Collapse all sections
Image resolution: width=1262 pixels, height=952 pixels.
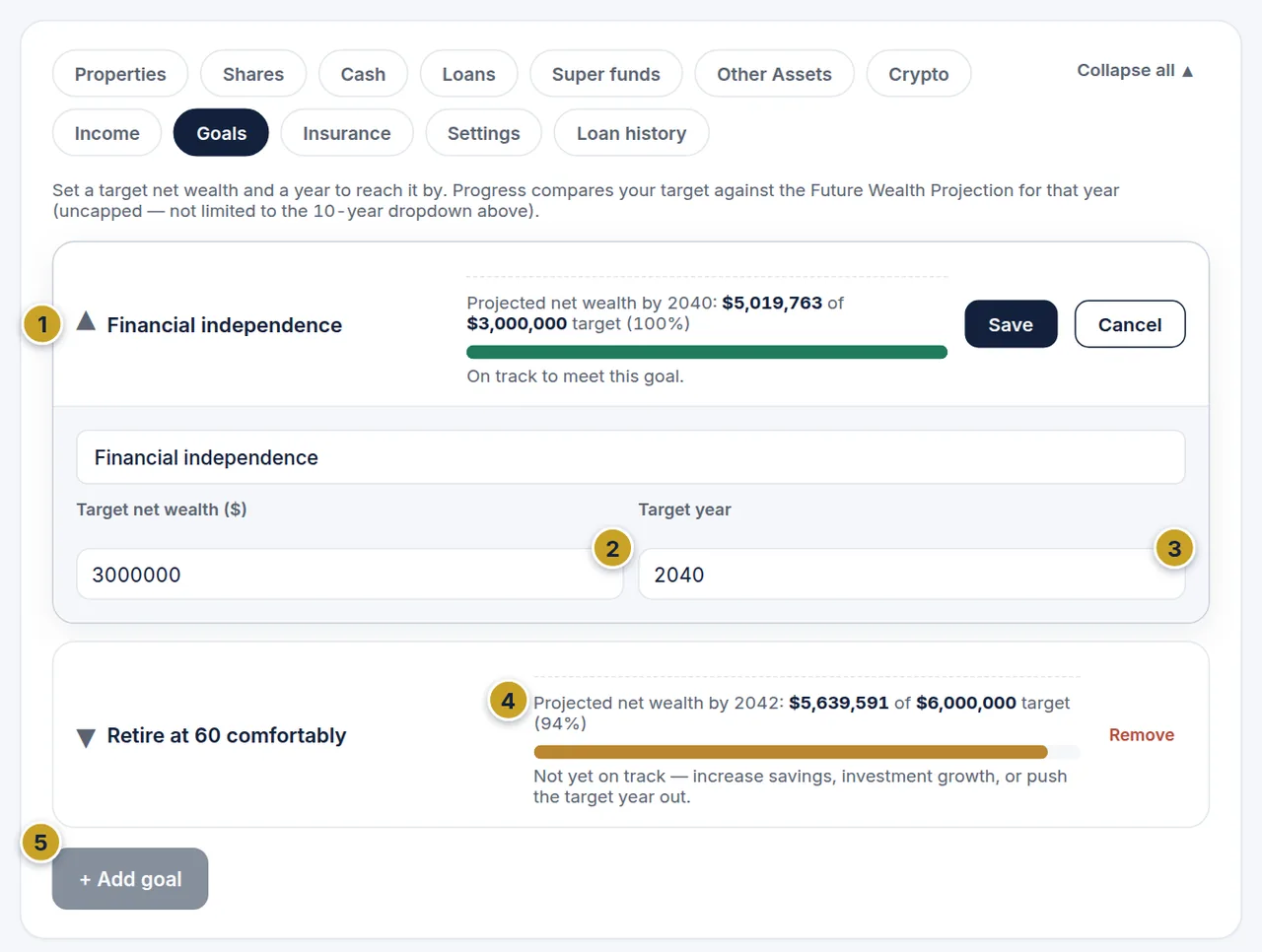[x=1135, y=71]
